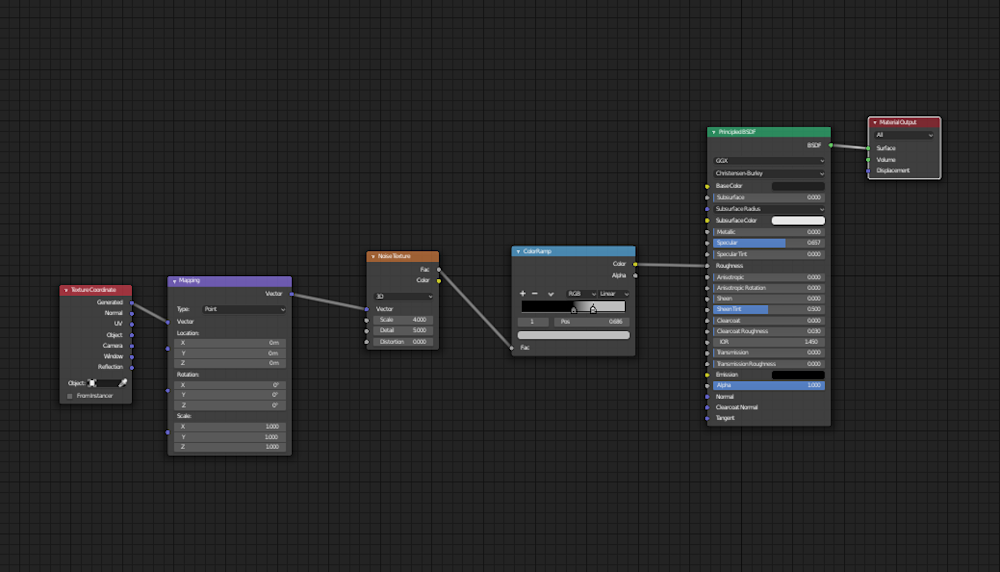Click the ColorRamp stop color bar
The height and width of the screenshot is (572, 1000).
(573, 335)
